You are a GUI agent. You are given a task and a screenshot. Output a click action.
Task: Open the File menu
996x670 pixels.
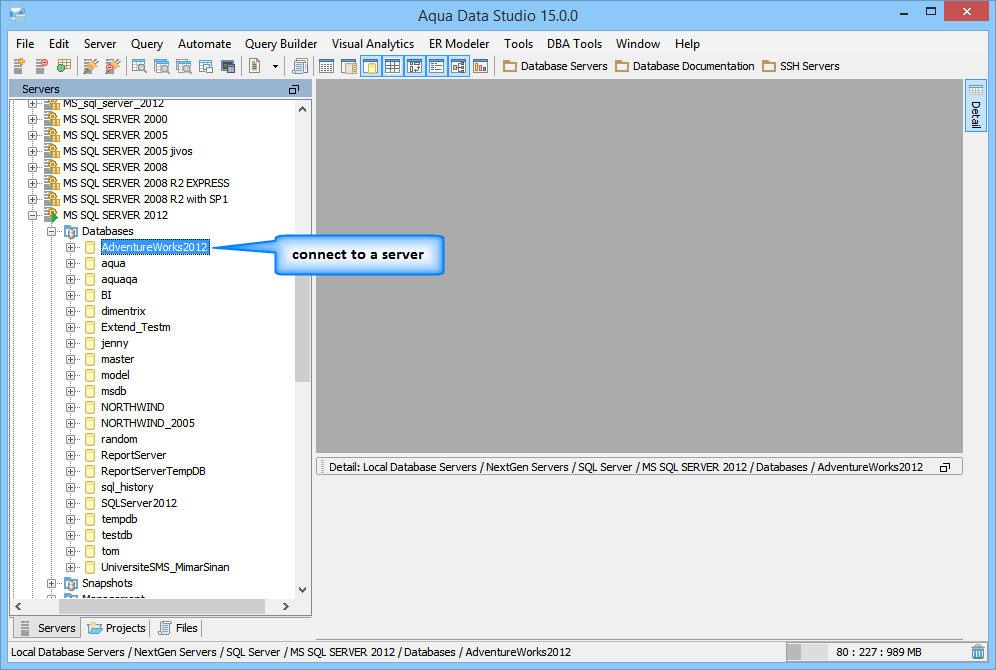coord(25,44)
